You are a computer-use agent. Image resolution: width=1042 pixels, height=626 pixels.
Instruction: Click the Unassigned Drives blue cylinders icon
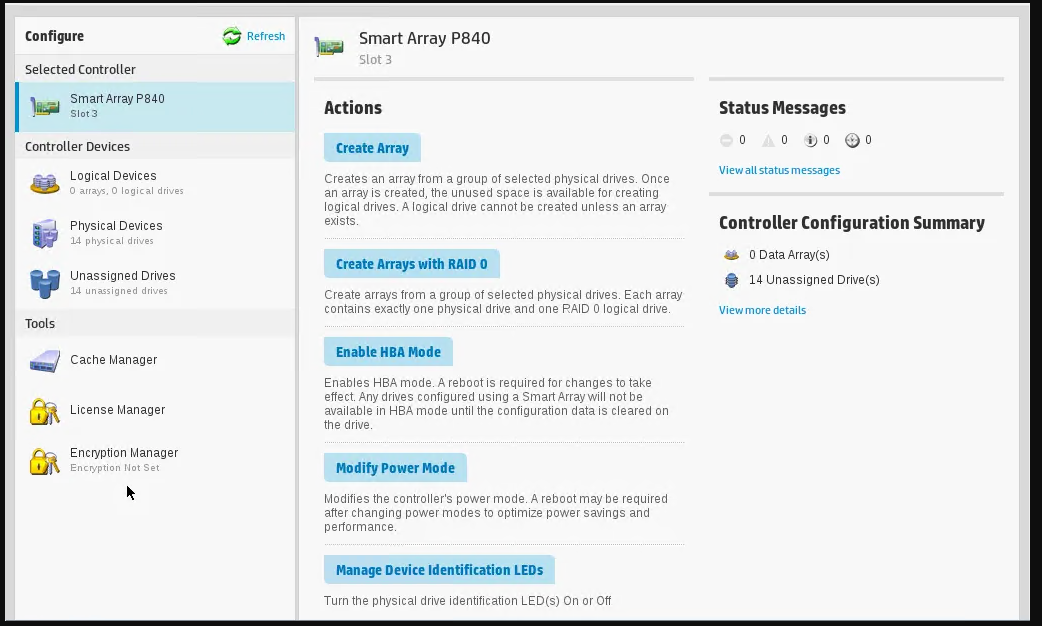[x=45, y=284]
